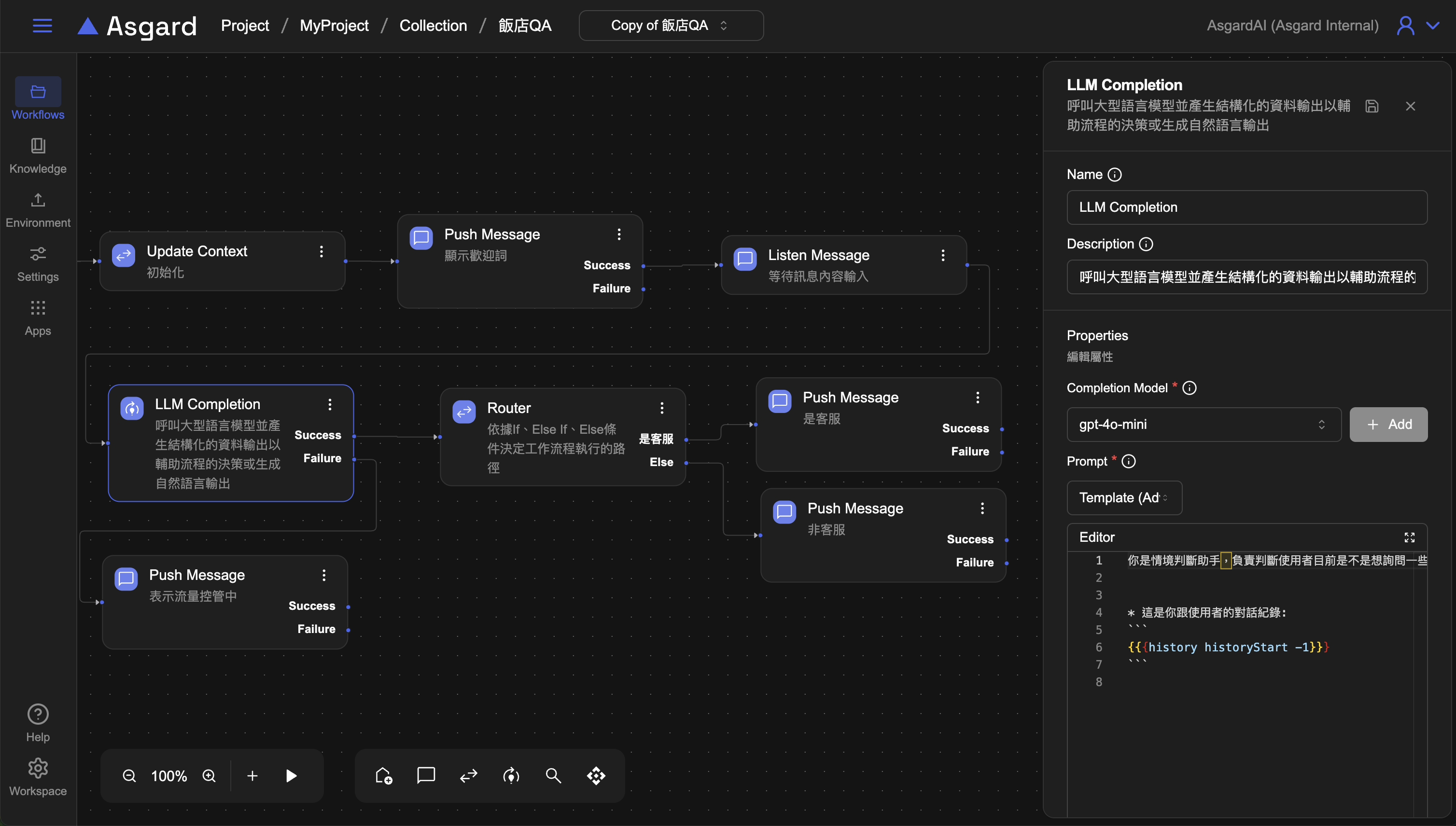
Task: Click the zoom in magnifier icon
Action: pos(209,775)
